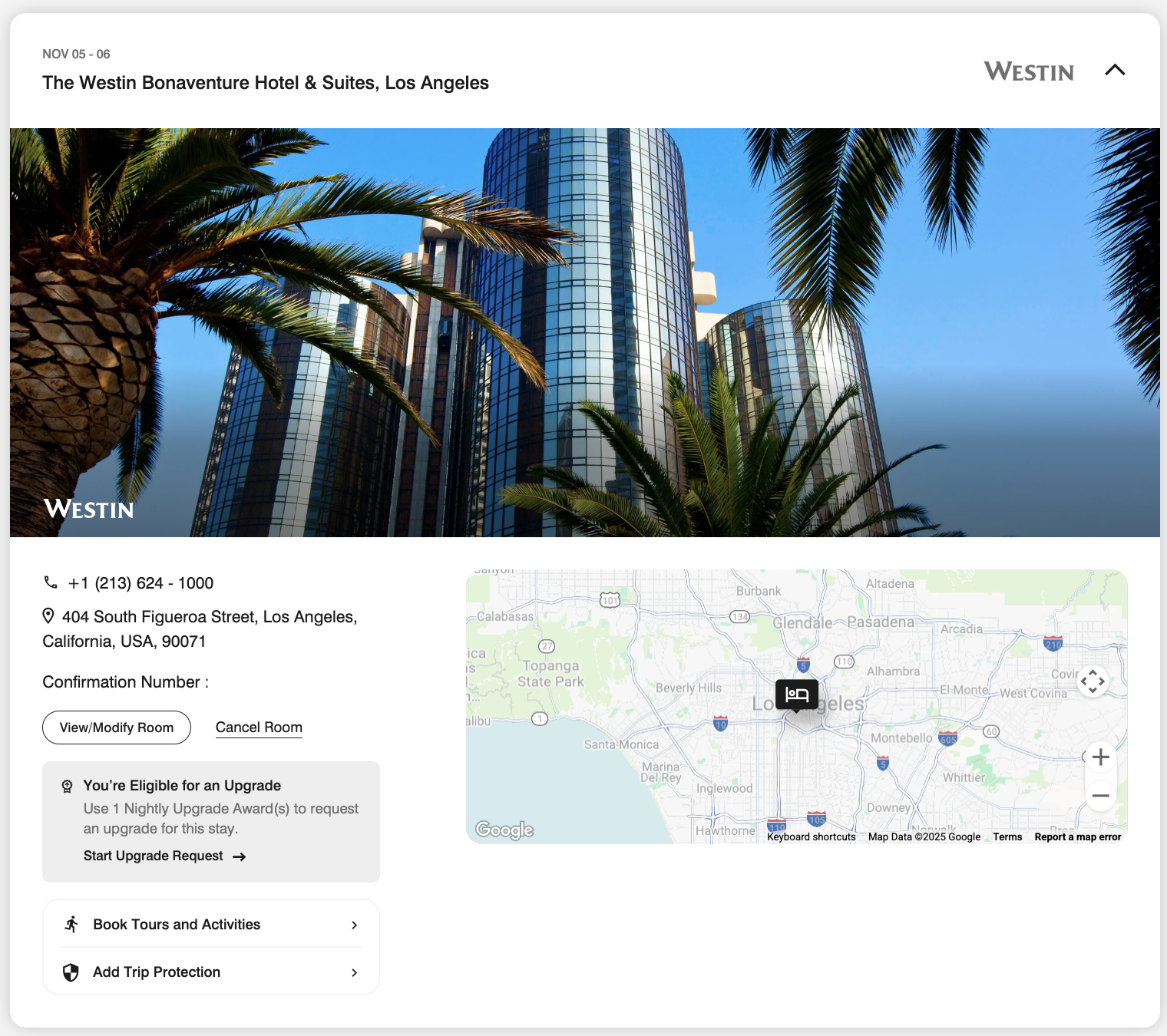The height and width of the screenshot is (1036, 1167).
Task: Click the Google logo on the map
Action: 504,830
